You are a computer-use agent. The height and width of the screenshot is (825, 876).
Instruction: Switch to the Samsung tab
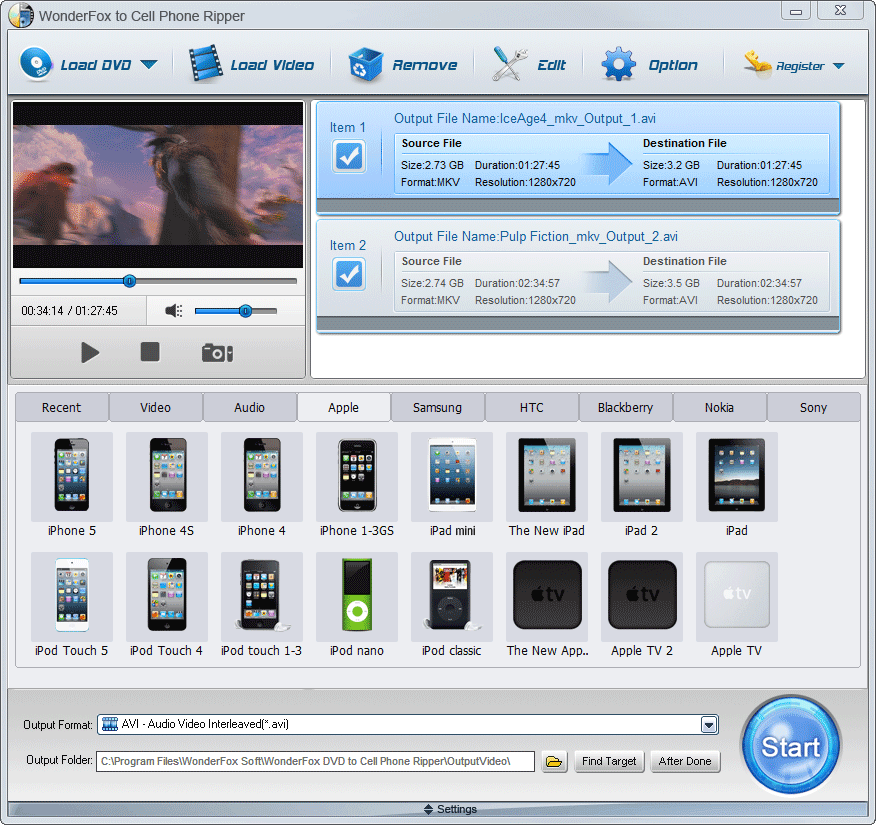pos(437,407)
